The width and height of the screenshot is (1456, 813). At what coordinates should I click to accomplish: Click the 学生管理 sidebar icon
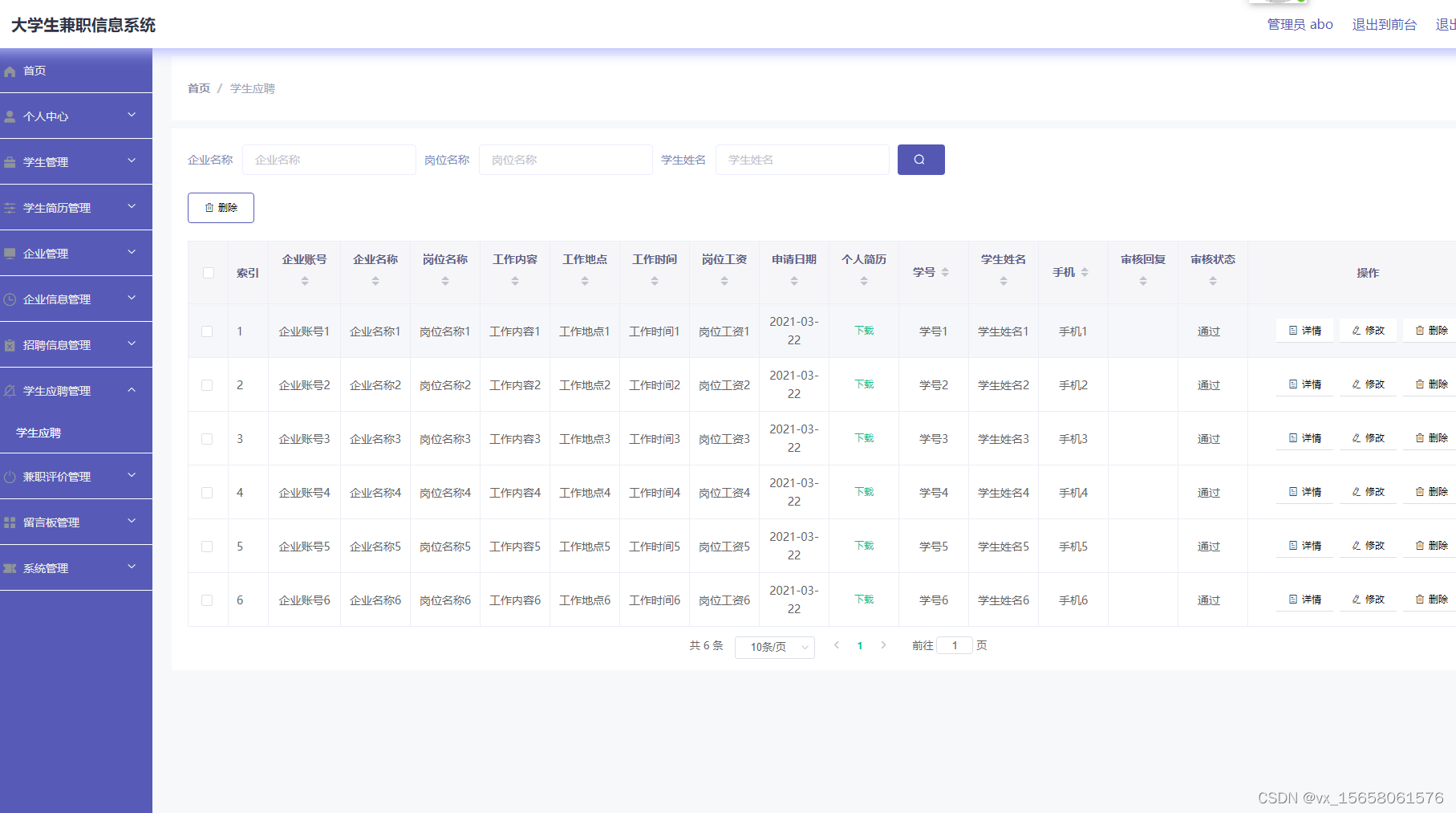pos(10,163)
